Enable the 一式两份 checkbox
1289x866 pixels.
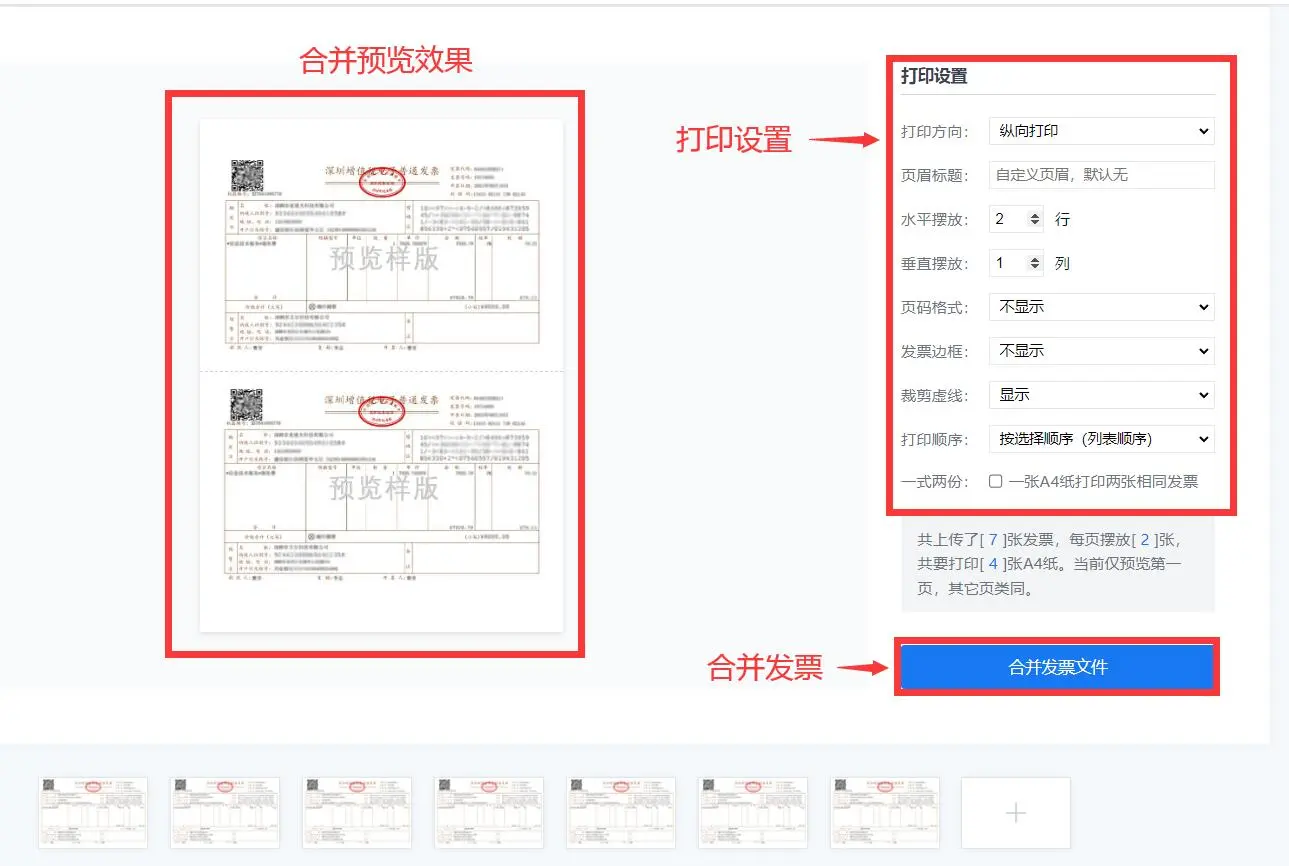coord(996,481)
